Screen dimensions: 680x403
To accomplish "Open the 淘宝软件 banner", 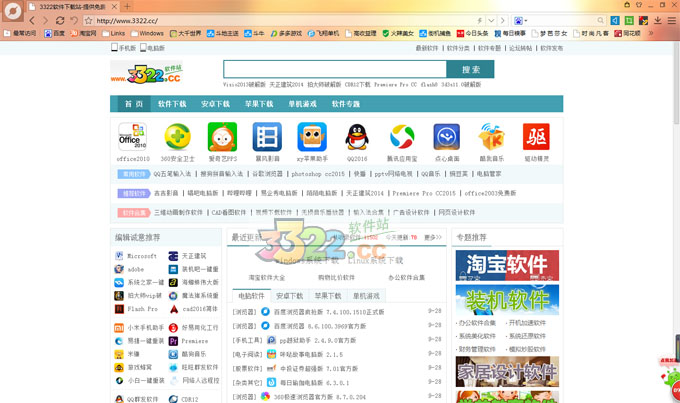I will click(507, 265).
